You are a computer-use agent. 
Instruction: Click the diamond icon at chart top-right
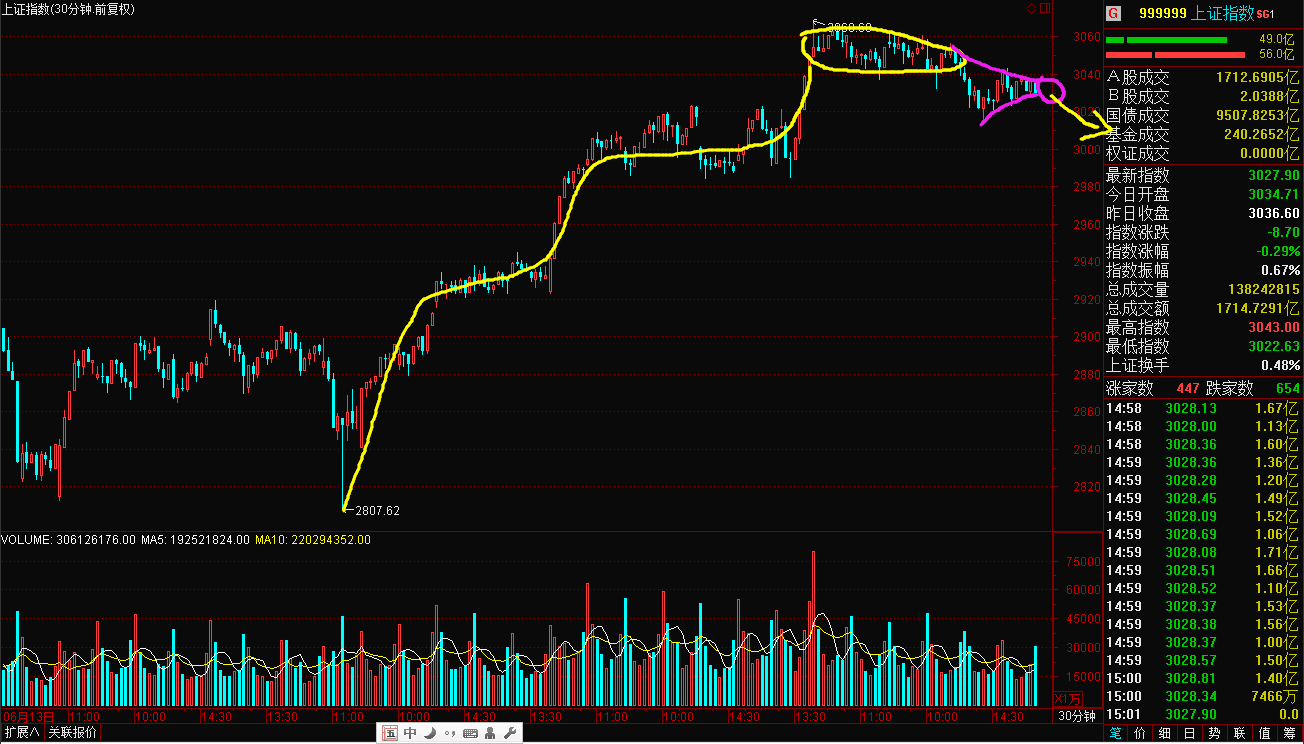(x=1032, y=9)
